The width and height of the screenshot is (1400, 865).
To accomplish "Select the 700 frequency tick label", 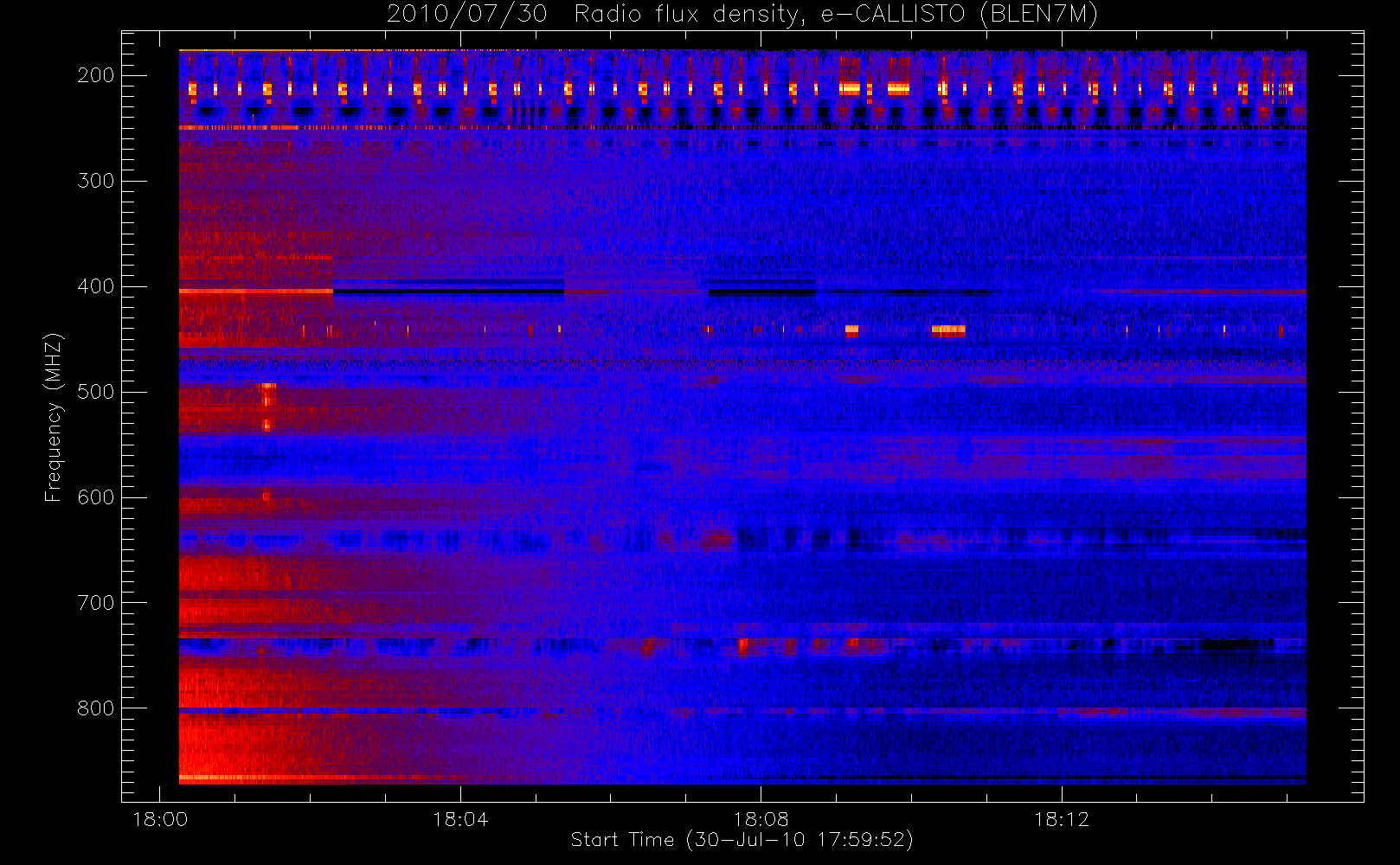I will 96,603.
